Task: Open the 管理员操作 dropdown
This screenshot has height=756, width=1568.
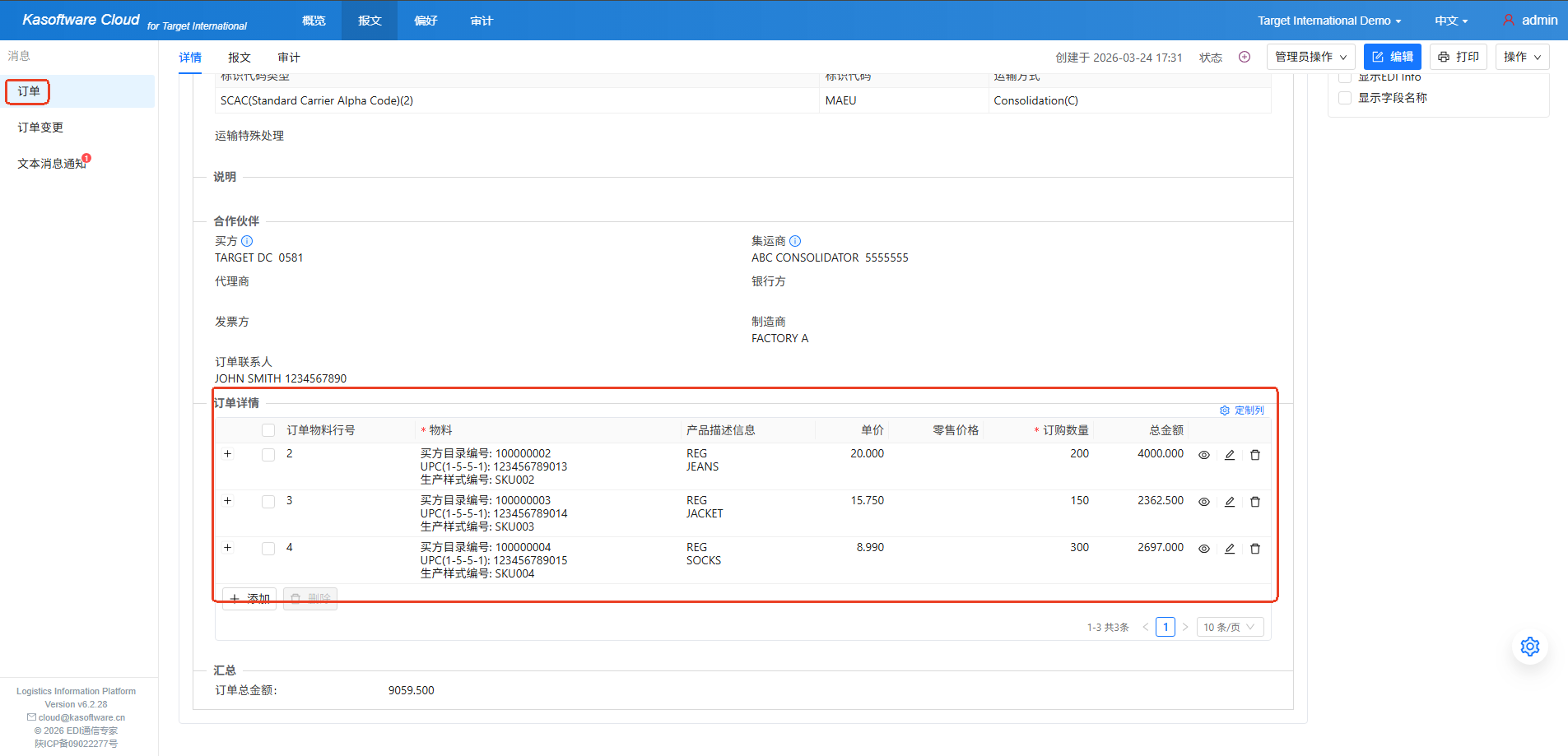Action: 1310,57
